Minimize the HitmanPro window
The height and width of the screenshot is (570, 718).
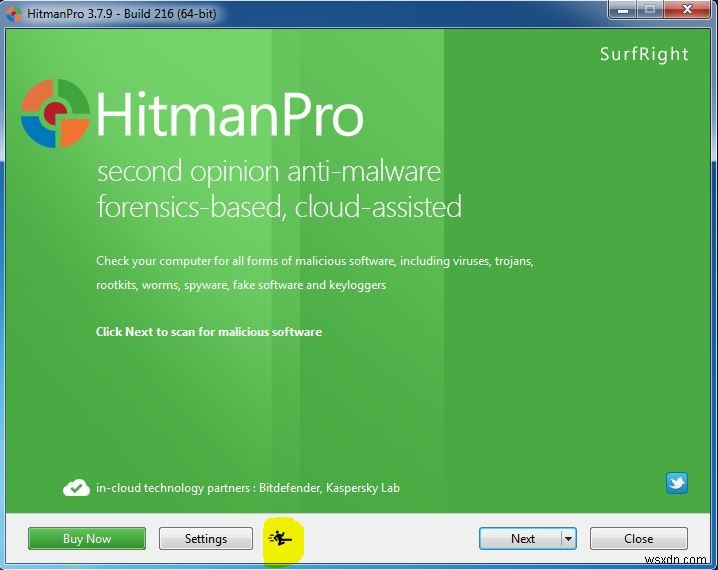(x=623, y=10)
